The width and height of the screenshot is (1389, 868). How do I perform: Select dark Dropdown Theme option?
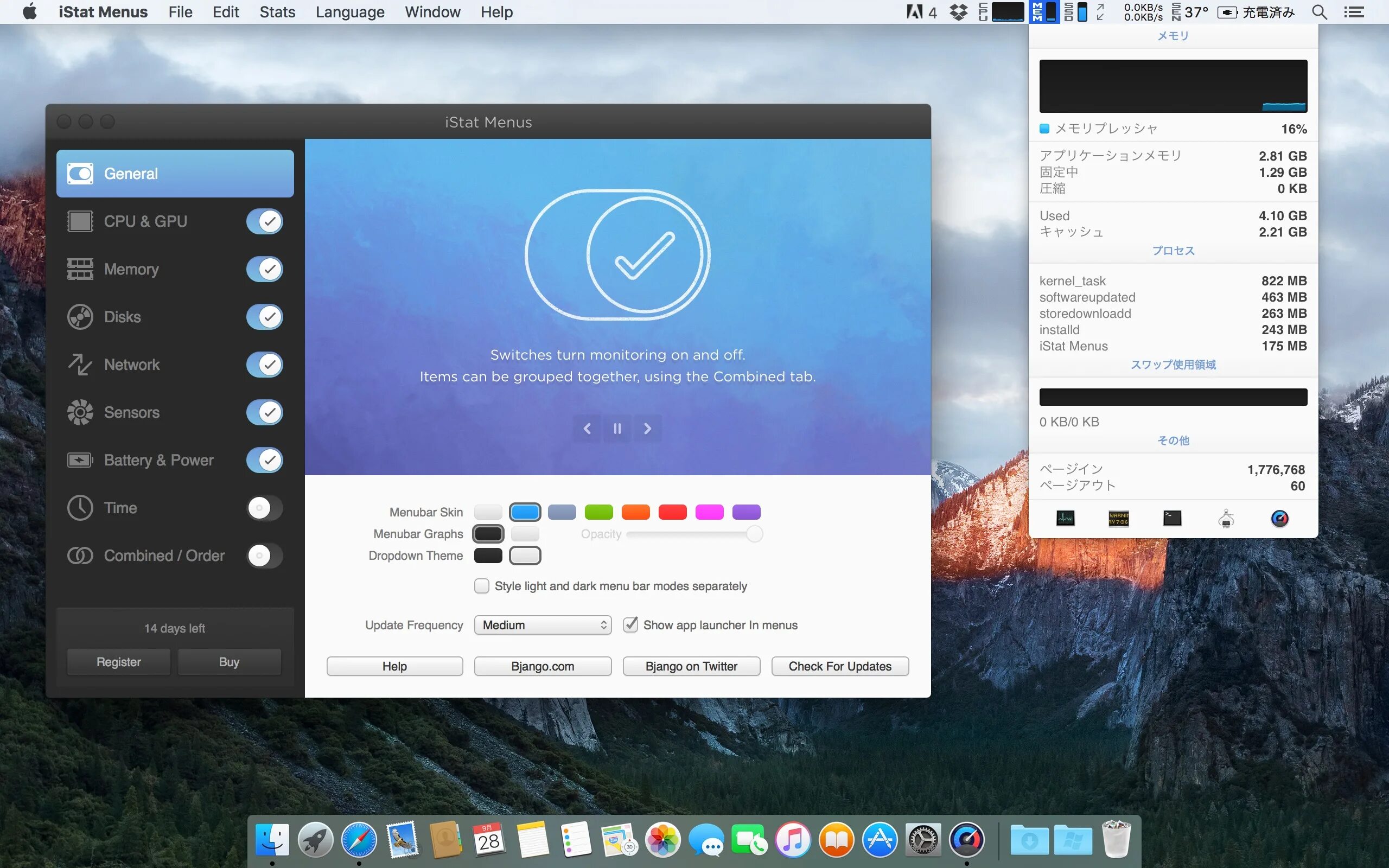(x=488, y=556)
